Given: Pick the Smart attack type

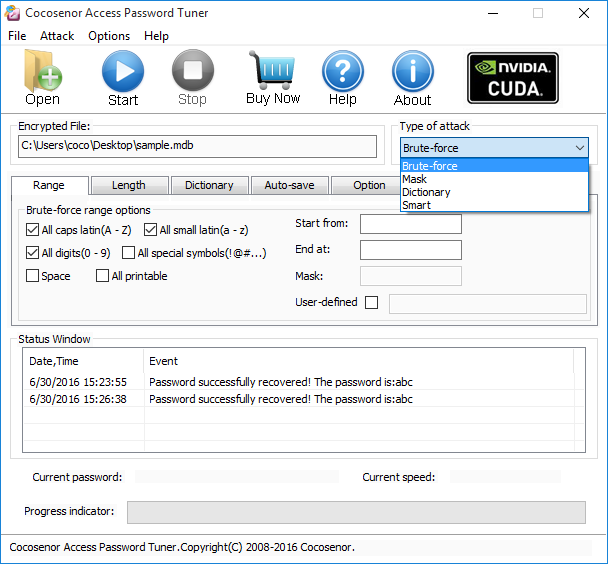Looking at the screenshot, I should click(494, 205).
